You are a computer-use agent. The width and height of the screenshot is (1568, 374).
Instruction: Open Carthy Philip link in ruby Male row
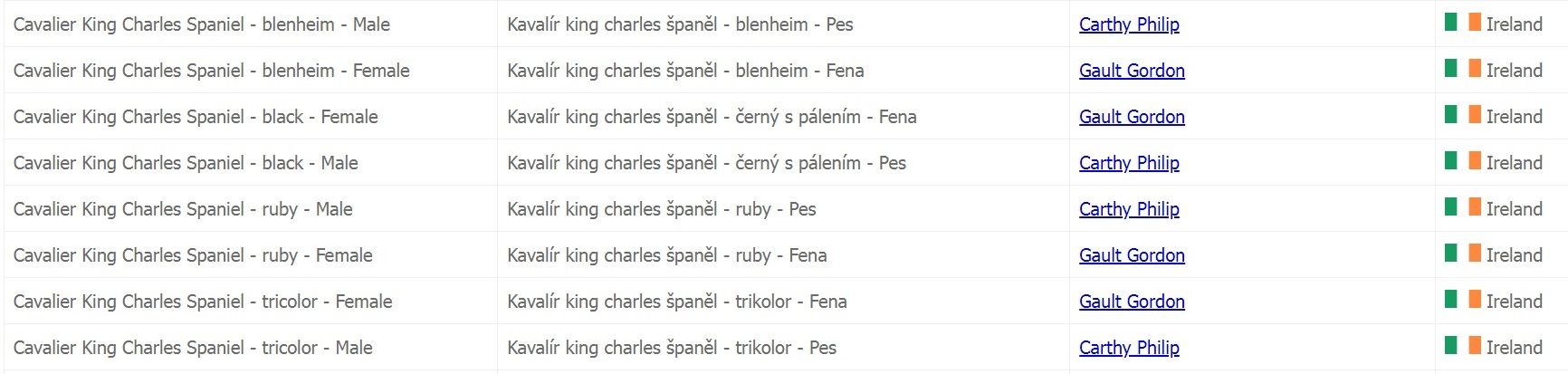[x=1129, y=209]
